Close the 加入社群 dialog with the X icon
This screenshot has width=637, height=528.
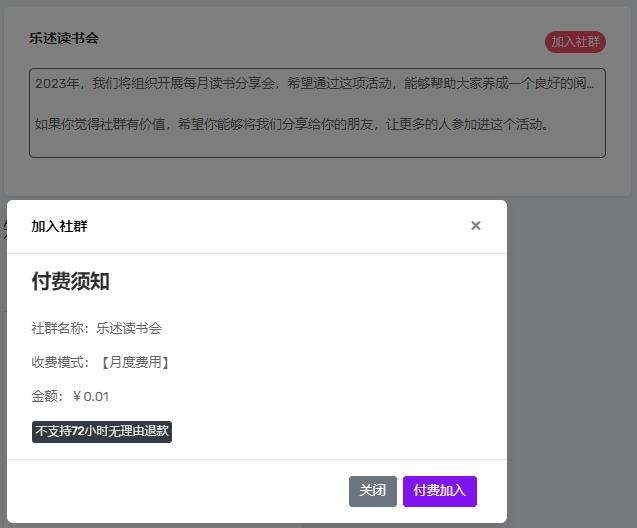(476, 225)
